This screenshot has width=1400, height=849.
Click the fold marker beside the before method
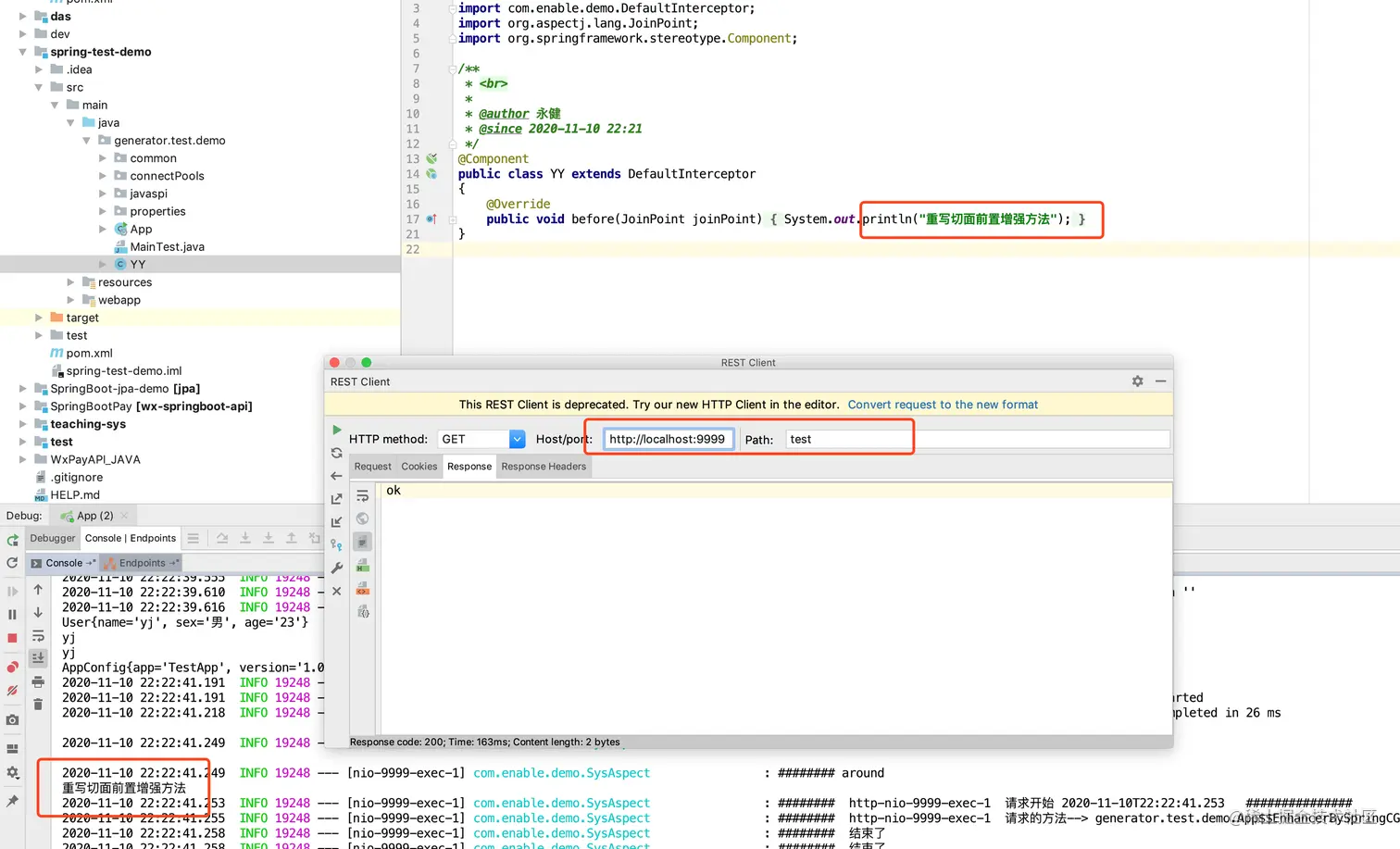[453, 219]
